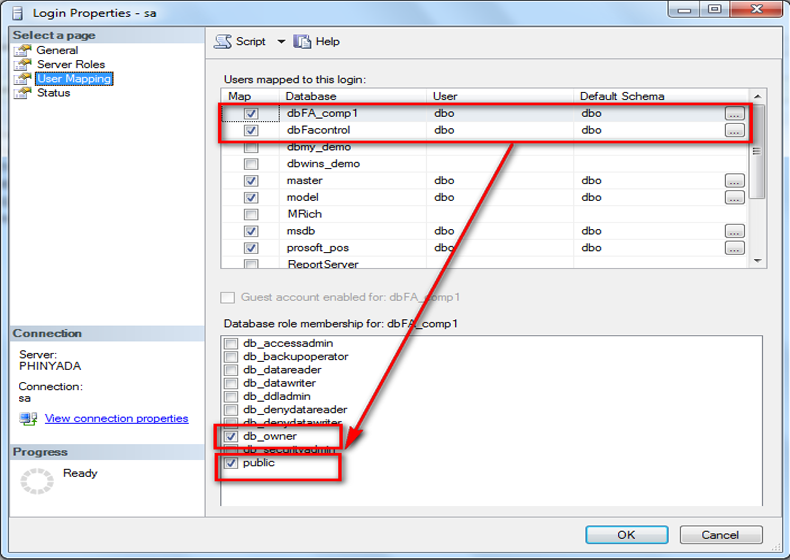Image resolution: width=790 pixels, height=560 pixels.
Task: Check the Map box for dbwins_demo
Action: [251, 164]
